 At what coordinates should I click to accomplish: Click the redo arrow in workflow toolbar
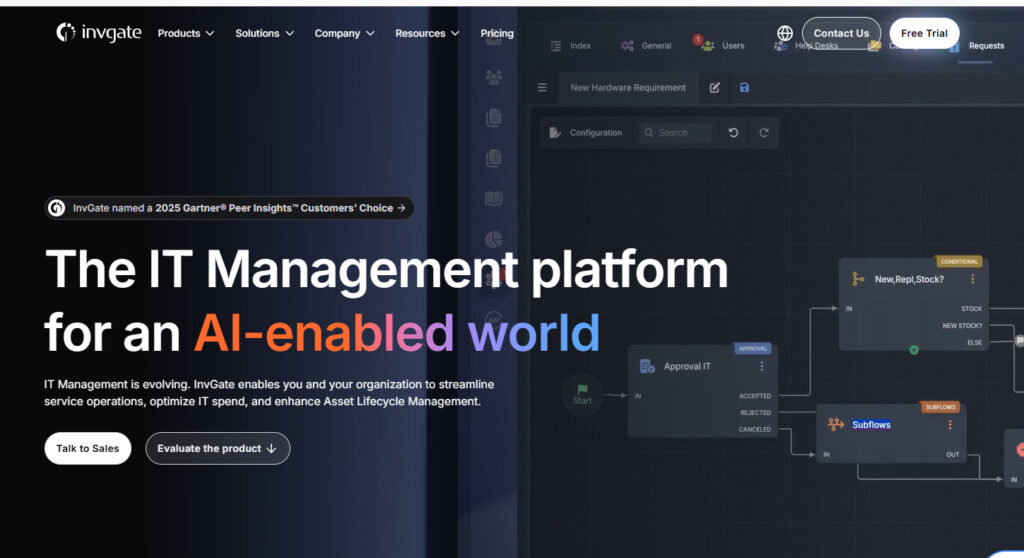click(x=763, y=133)
